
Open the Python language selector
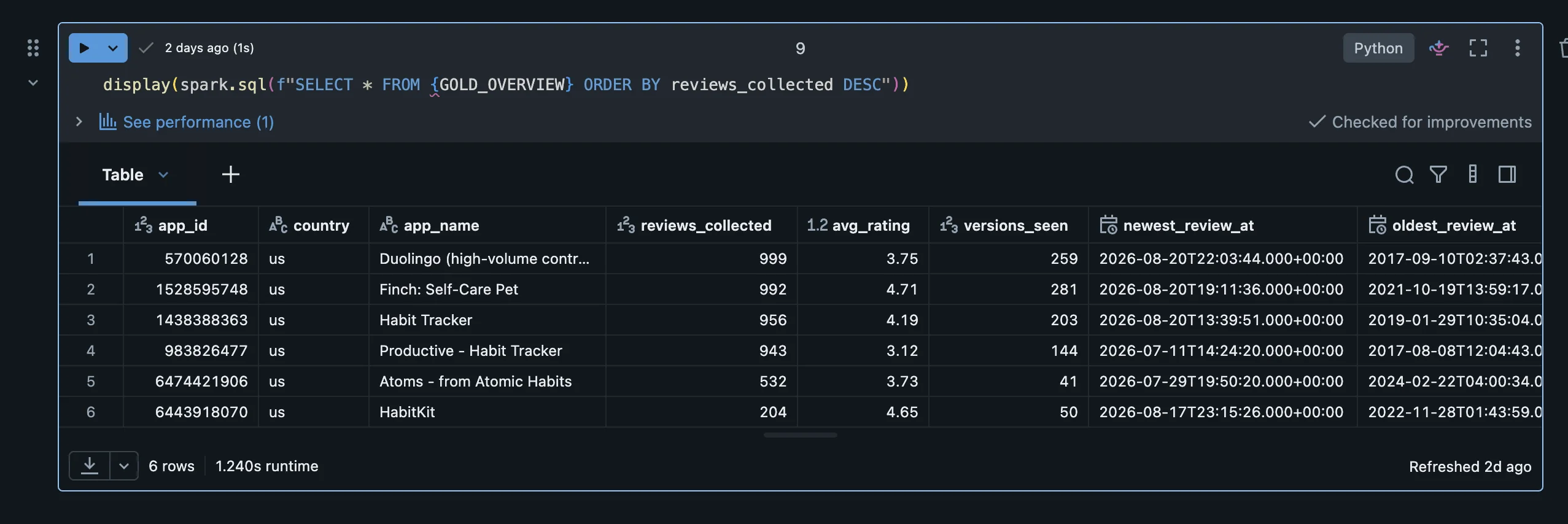click(1378, 48)
